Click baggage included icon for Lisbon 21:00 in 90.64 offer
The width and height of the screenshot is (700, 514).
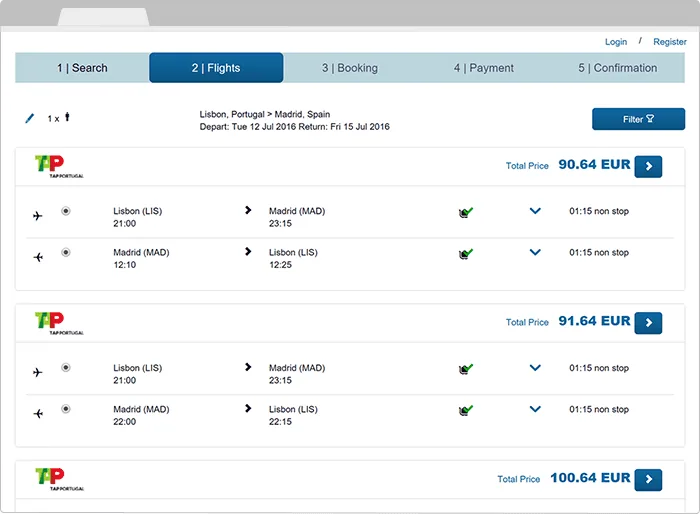coord(466,213)
